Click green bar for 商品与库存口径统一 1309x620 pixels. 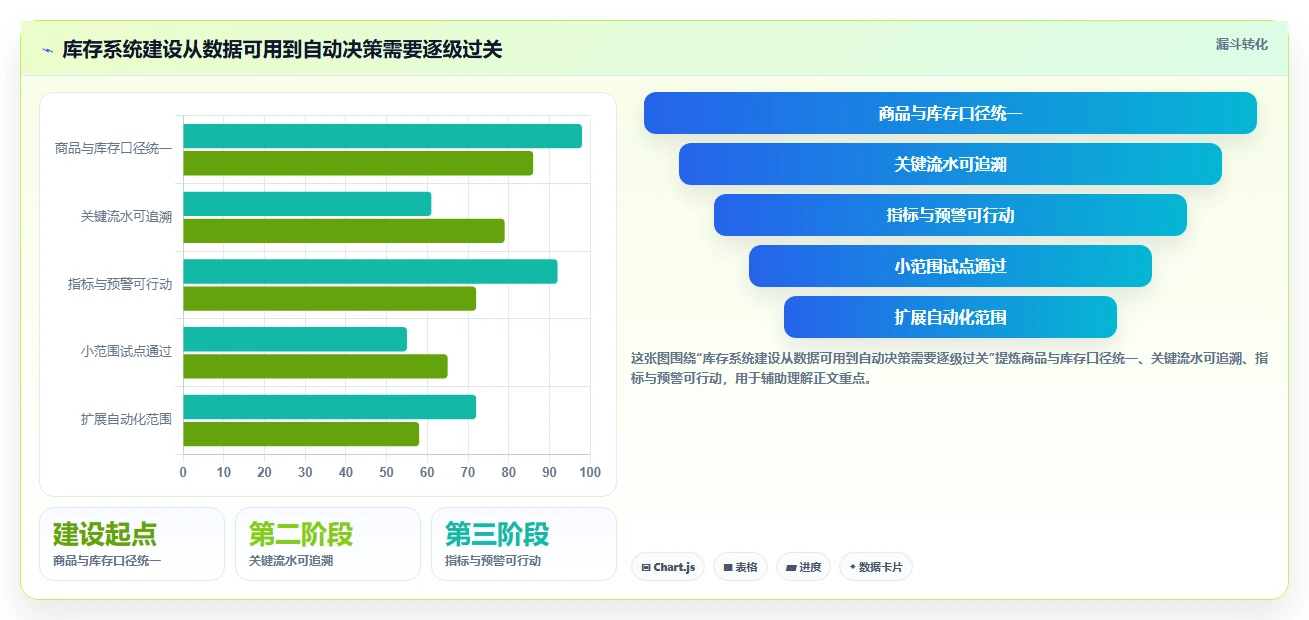pyautogui.click(x=358, y=163)
